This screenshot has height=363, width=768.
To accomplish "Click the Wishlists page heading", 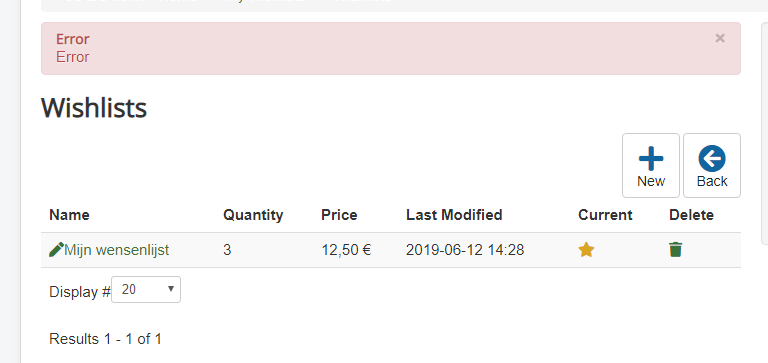I will [94, 108].
